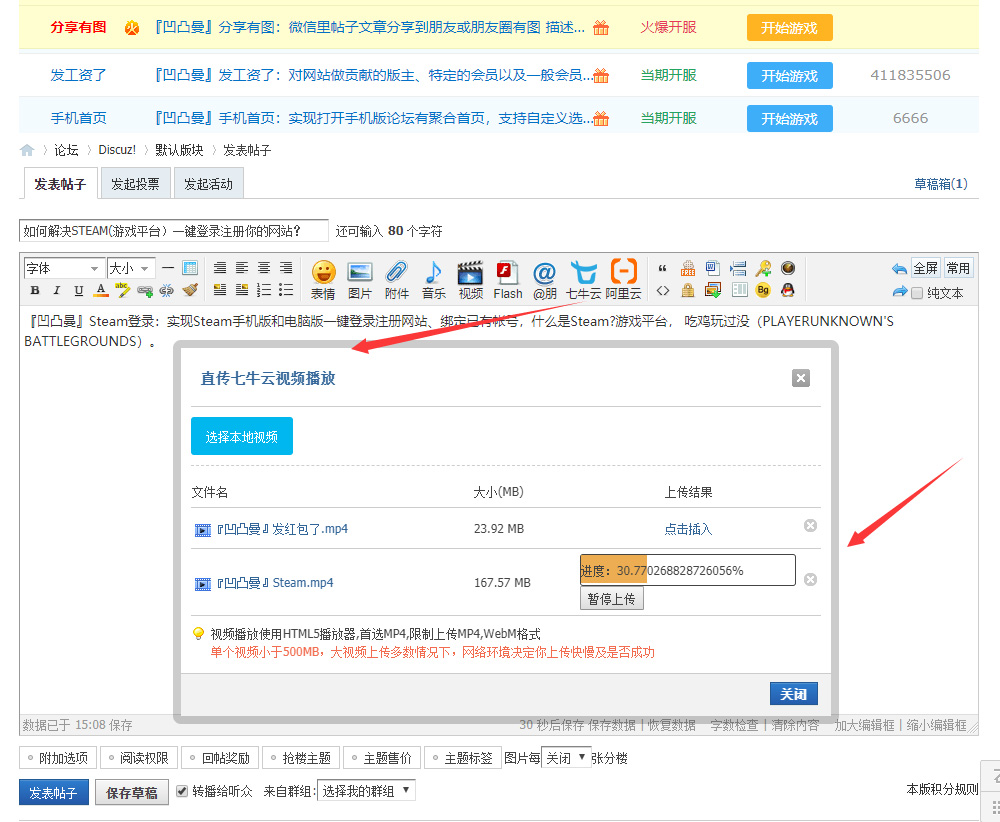Insert a horizontal line
This screenshot has width=1000, height=822.
tap(168, 268)
